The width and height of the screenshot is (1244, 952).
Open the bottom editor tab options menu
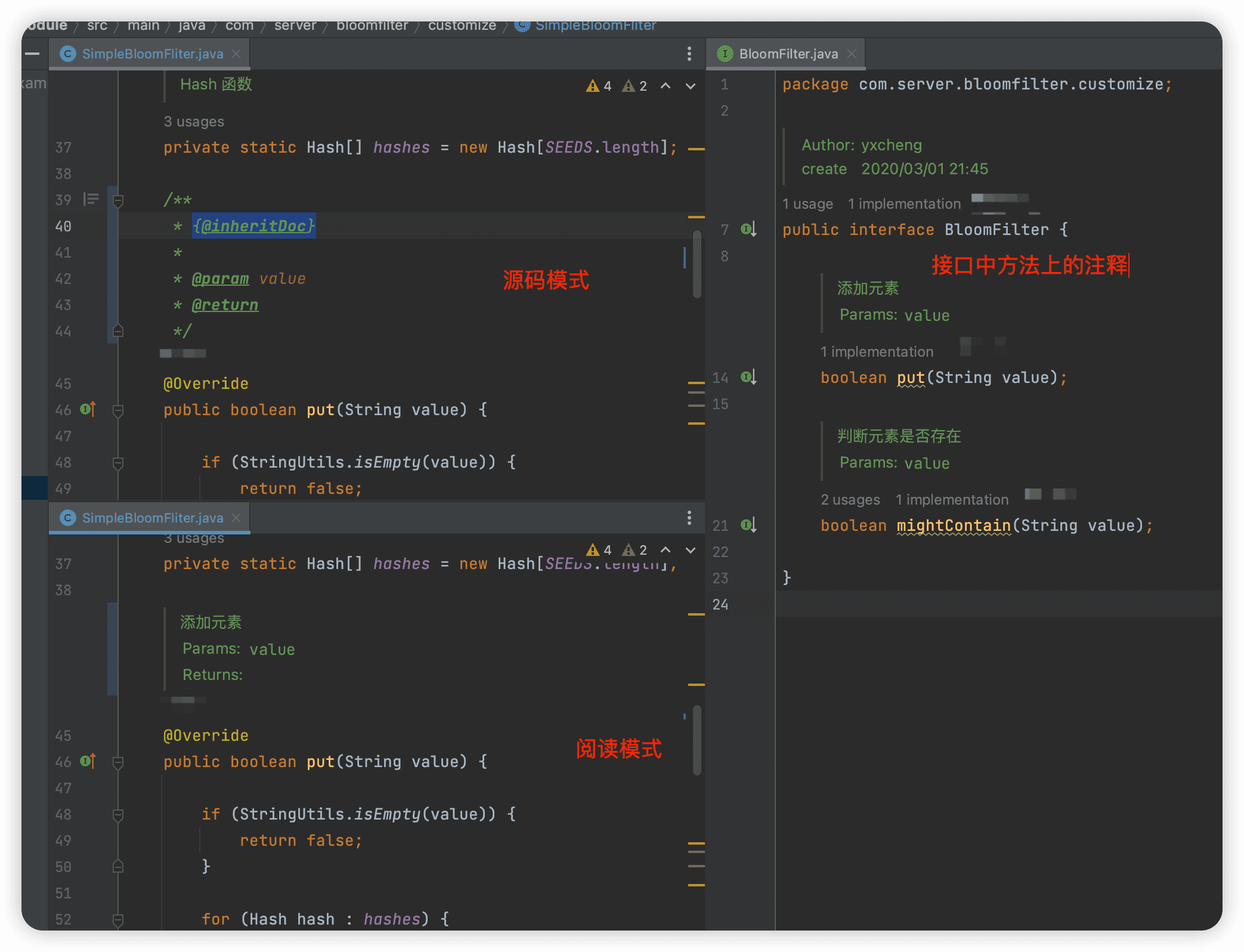pyautogui.click(x=689, y=518)
